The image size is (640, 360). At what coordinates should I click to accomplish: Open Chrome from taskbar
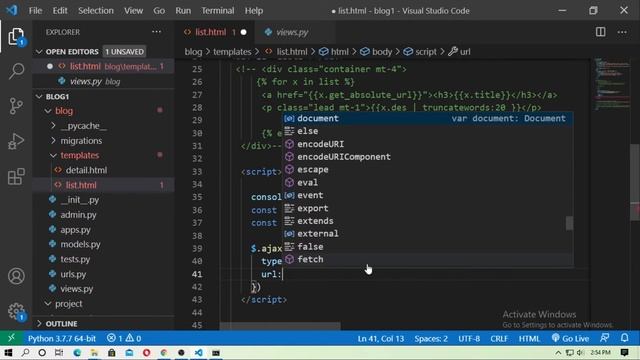coord(164,353)
